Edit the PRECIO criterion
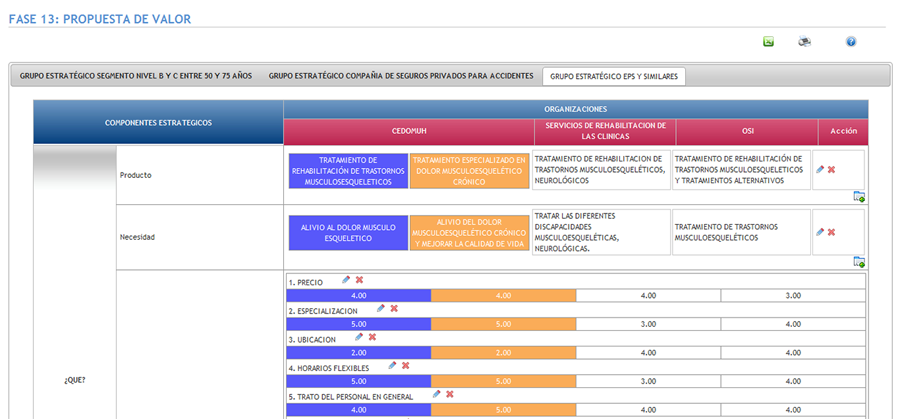 coord(346,280)
